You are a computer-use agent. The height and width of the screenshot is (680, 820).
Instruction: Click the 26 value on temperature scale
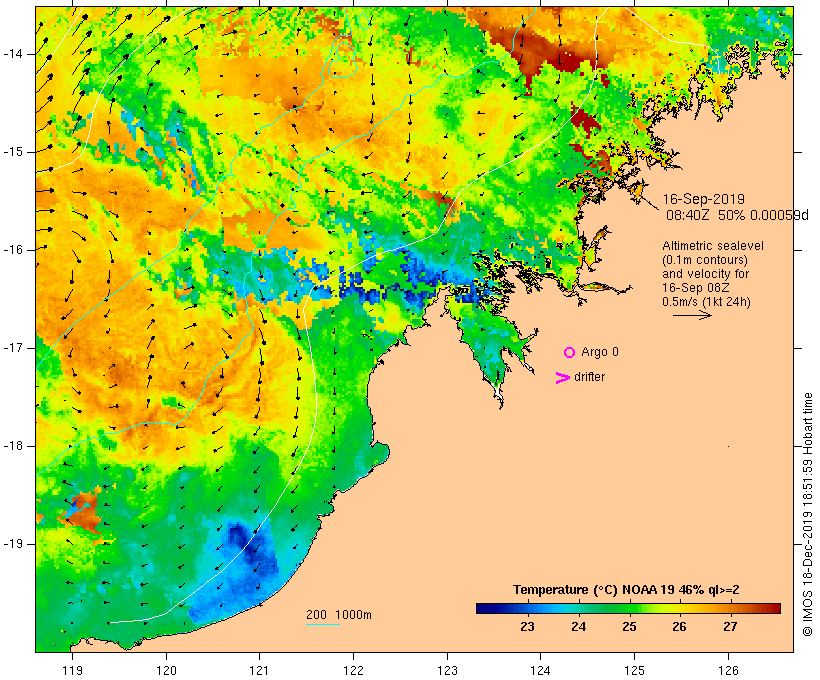click(x=679, y=627)
